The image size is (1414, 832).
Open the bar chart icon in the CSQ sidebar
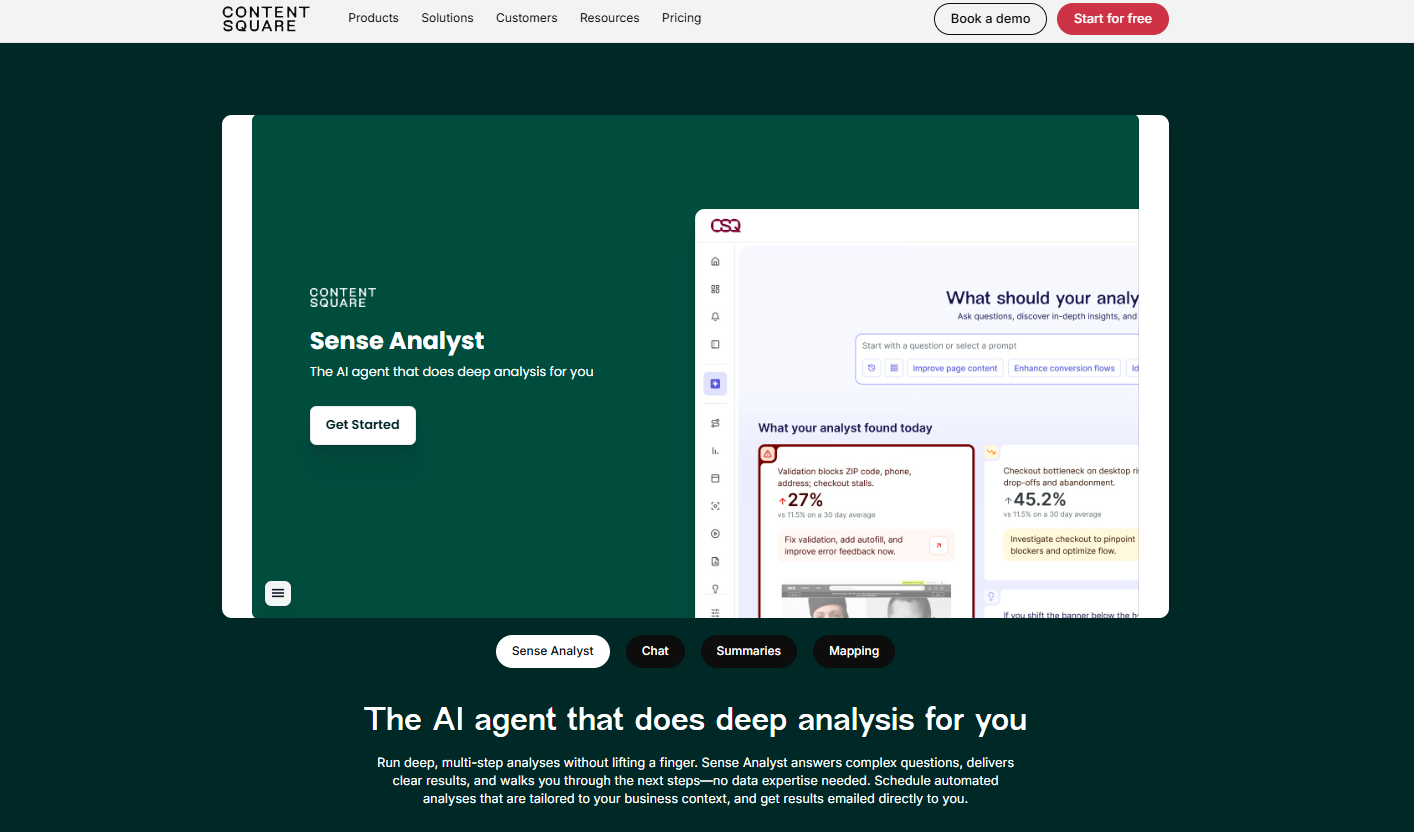[x=715, y=451]
